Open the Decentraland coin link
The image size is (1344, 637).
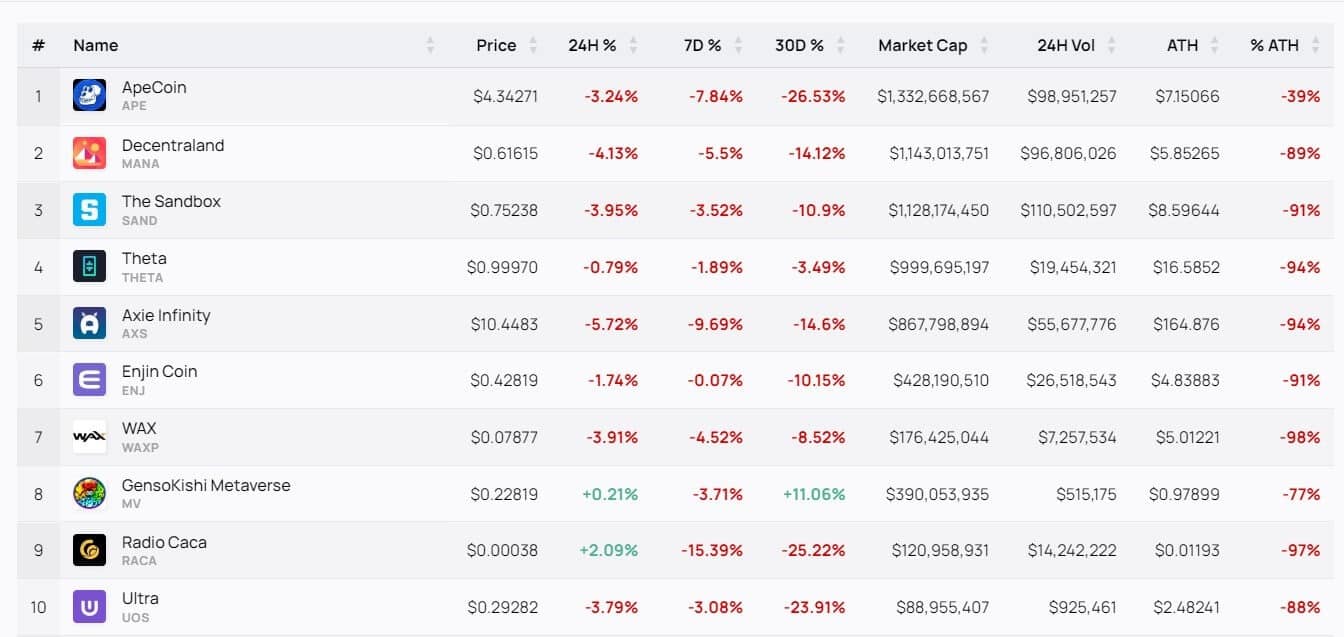click(x=173, y=145)
